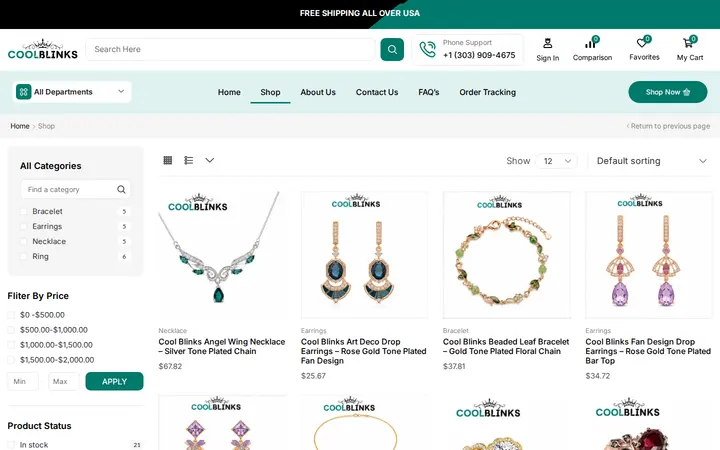720x450 pixels.
Task: Open the Angel Wing Necklace product image
Action: (x=222, y=255)
